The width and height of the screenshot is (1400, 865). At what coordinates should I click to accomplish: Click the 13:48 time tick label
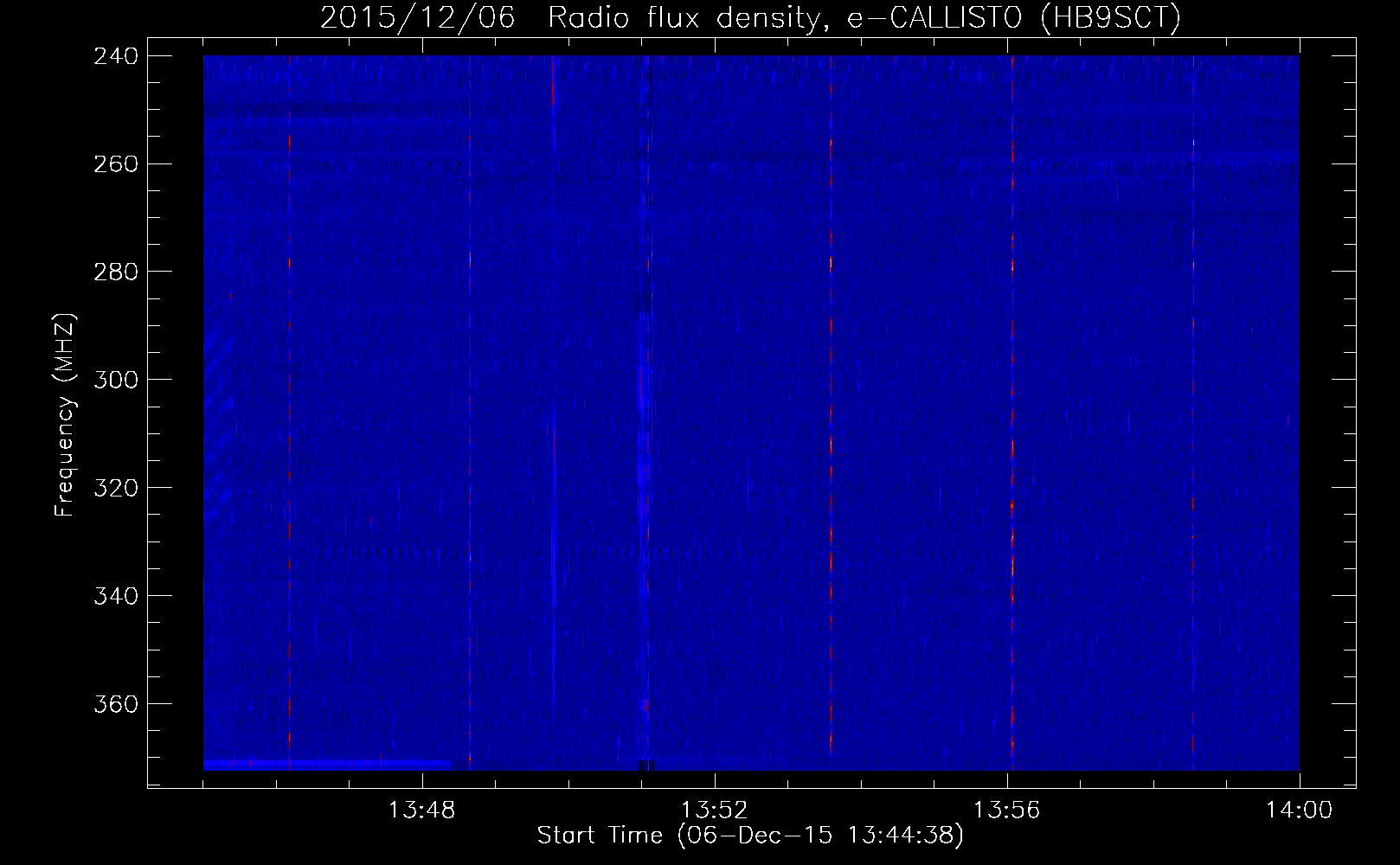pos(422,811)
